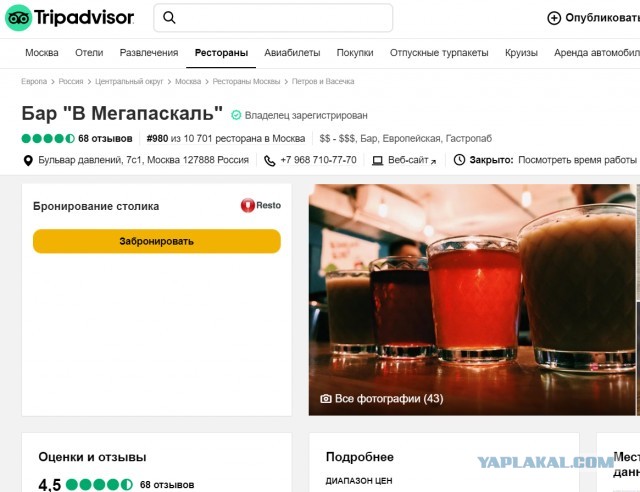Viewport: 640px width, 492px height.
Task: Open the Развлечения tab
Action: [x=149, y=53]
